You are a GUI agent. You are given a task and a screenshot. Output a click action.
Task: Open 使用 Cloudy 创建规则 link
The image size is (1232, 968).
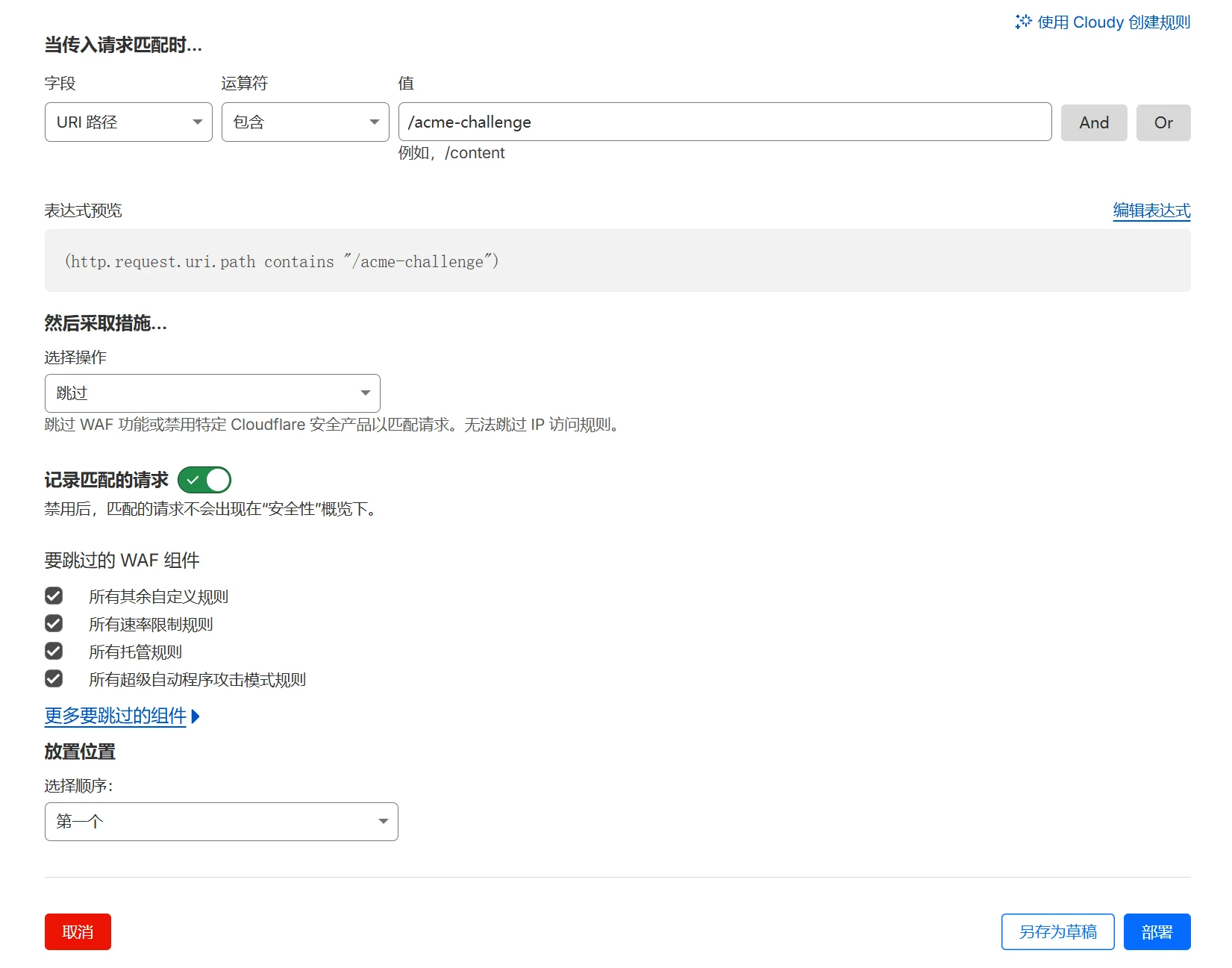pyautogui.click(x=1113, y=22)
